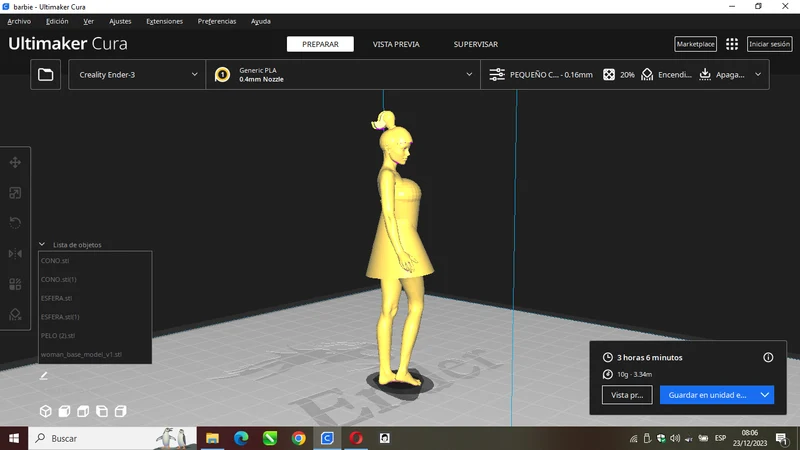
Task: Open the Edición menu
Action: [57, 21]
